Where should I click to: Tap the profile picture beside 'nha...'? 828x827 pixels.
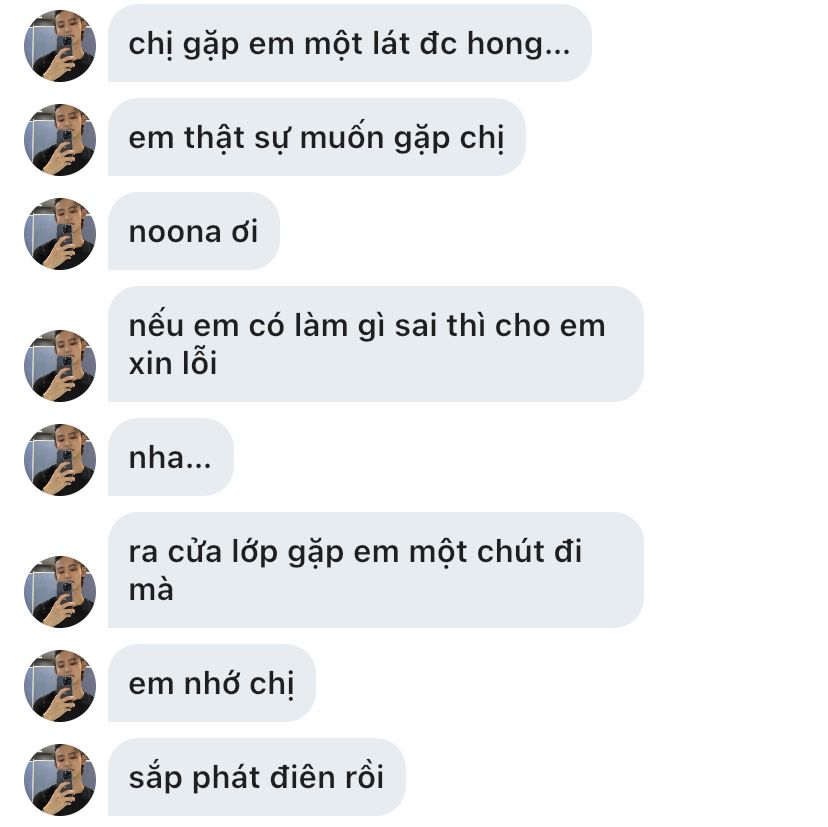click(x=60, y=460)
